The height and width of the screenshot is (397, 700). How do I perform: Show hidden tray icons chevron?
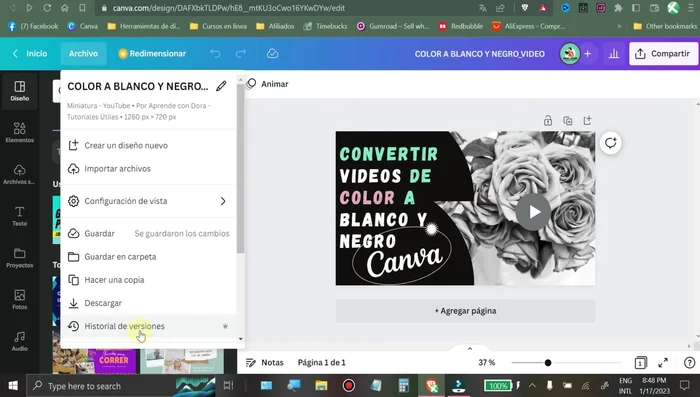tap(532, 385)
